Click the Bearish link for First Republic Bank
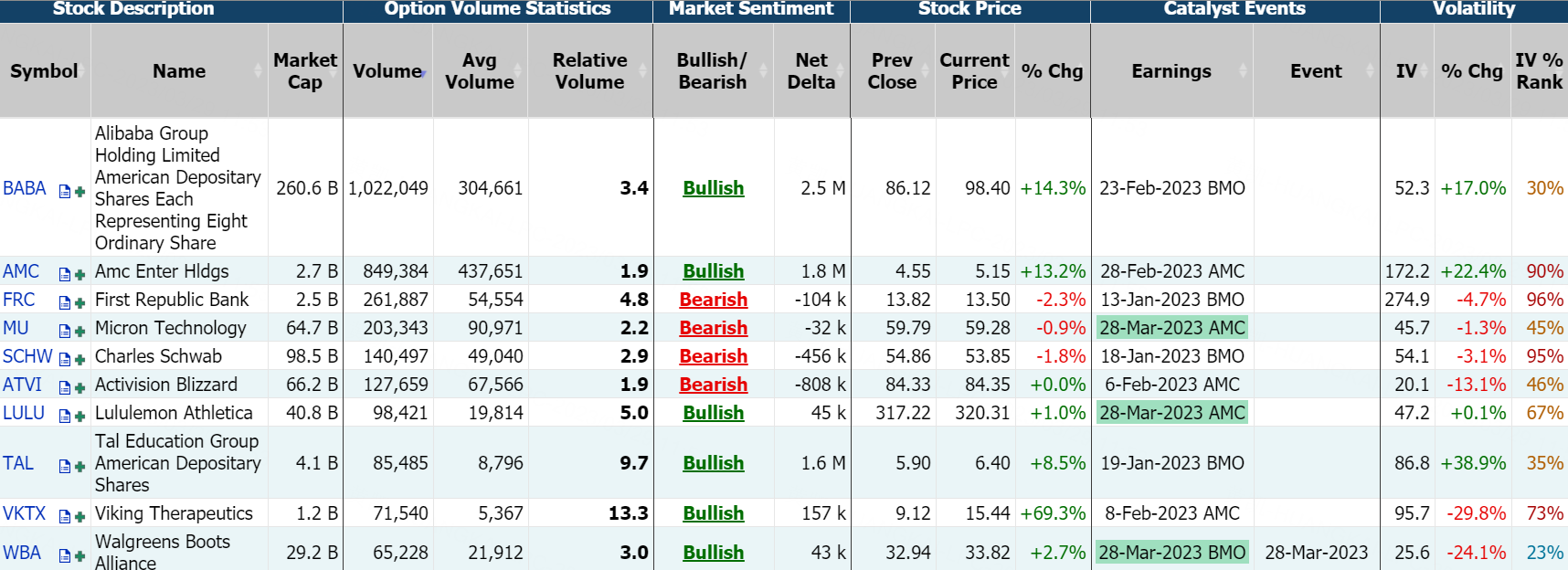 713,300
